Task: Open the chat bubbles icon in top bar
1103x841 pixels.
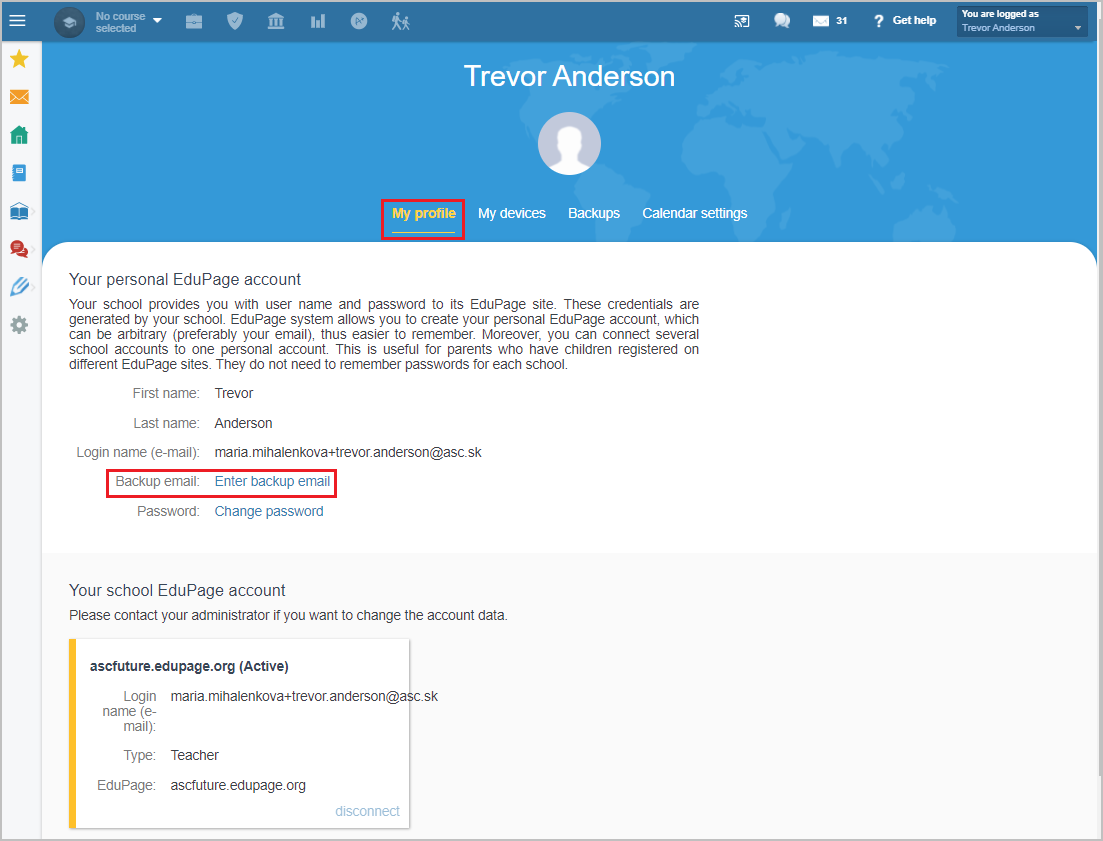Action: pos(782,21)
